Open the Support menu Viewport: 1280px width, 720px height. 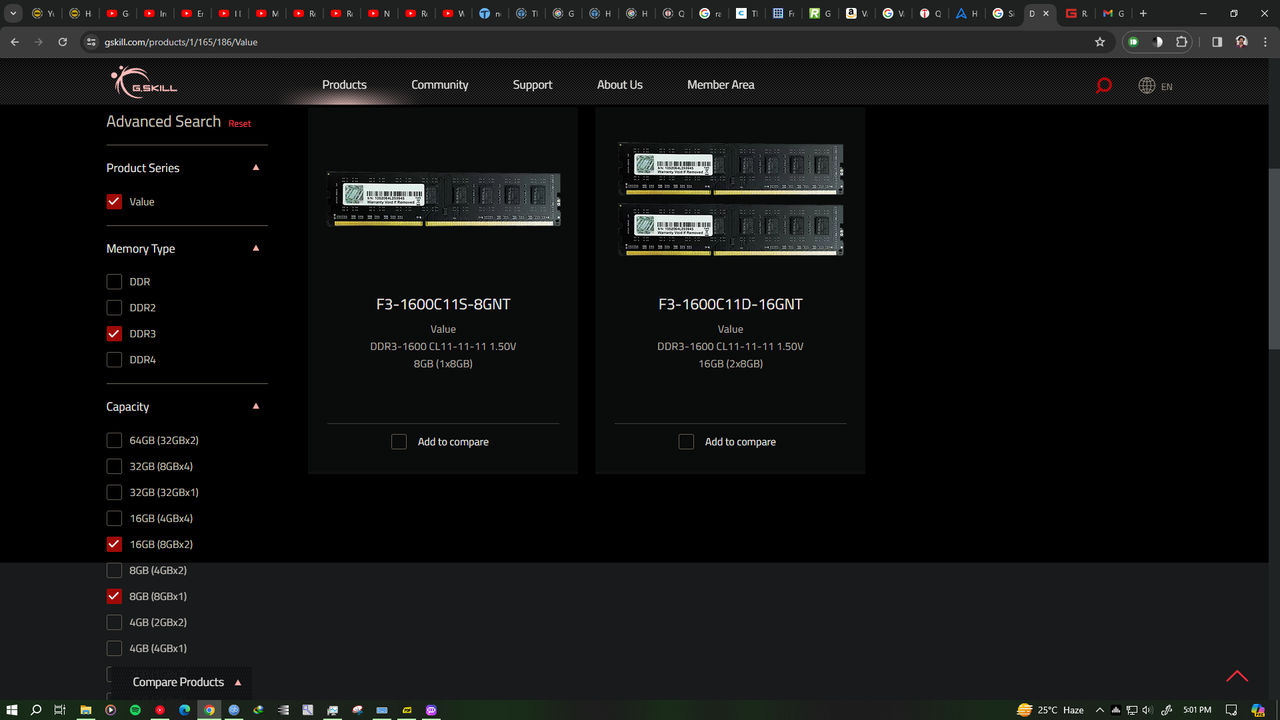[532, 85]
